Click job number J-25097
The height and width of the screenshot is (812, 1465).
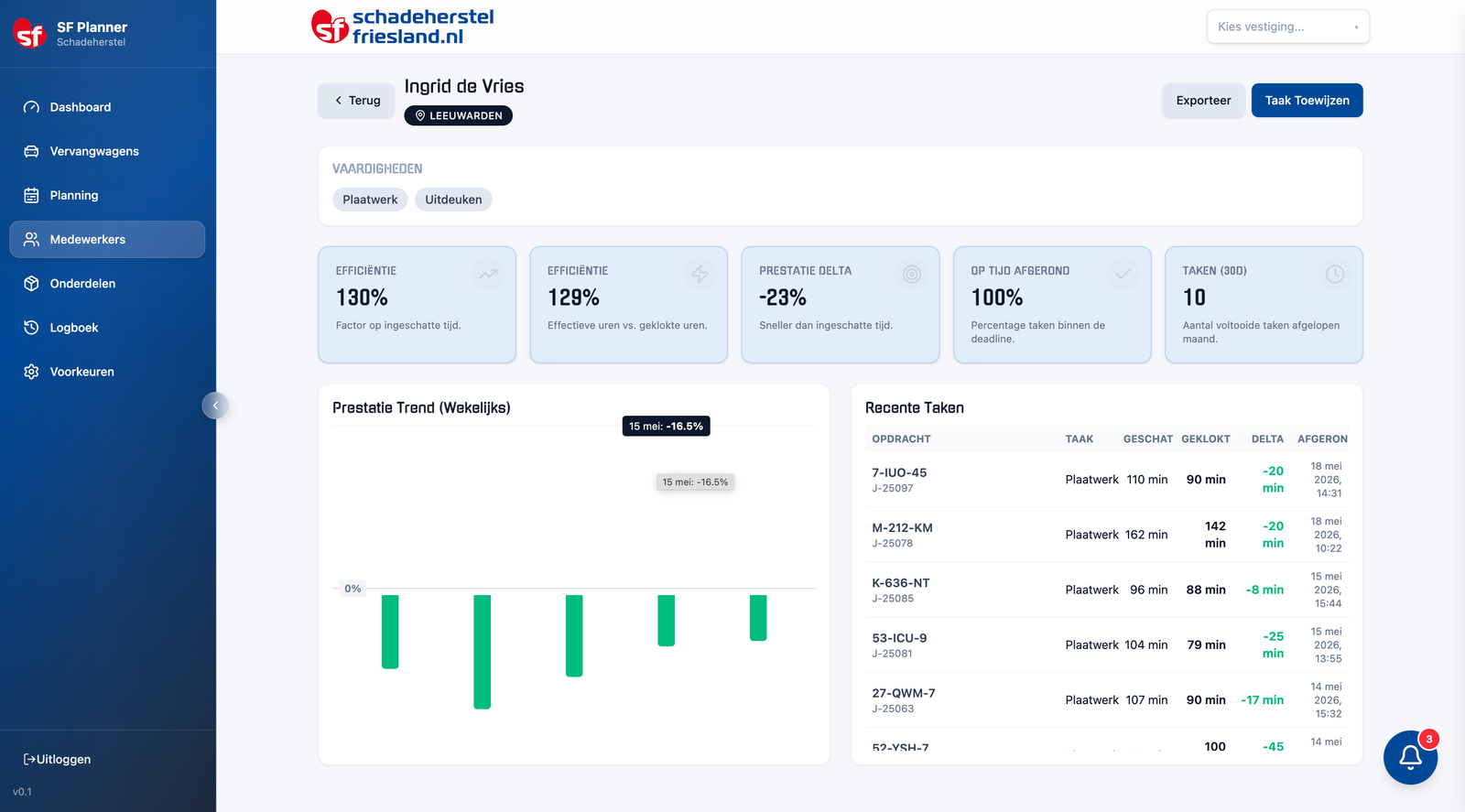point(892,489)
